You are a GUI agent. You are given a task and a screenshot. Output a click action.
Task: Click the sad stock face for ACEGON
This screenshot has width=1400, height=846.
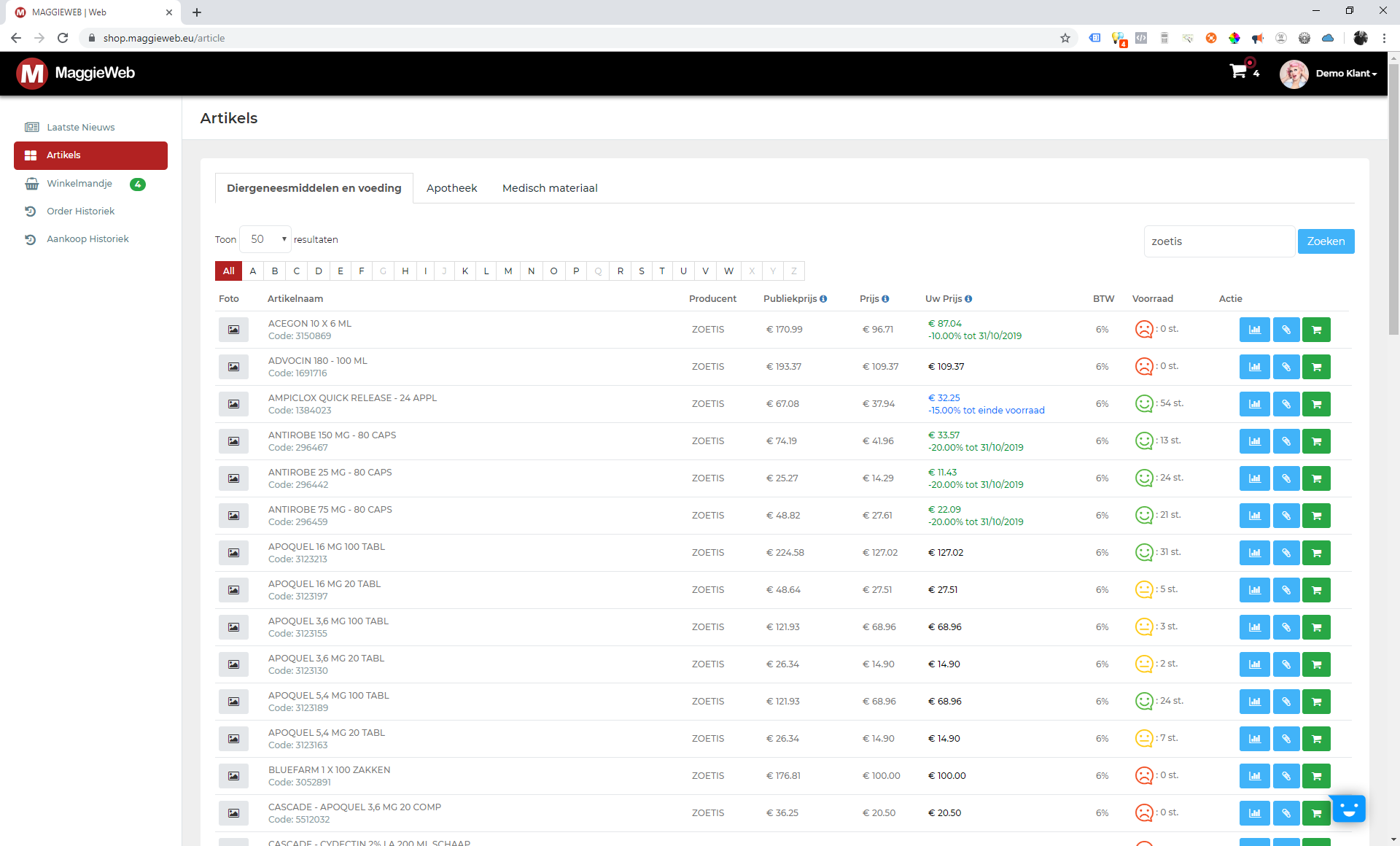[1144, 330]
